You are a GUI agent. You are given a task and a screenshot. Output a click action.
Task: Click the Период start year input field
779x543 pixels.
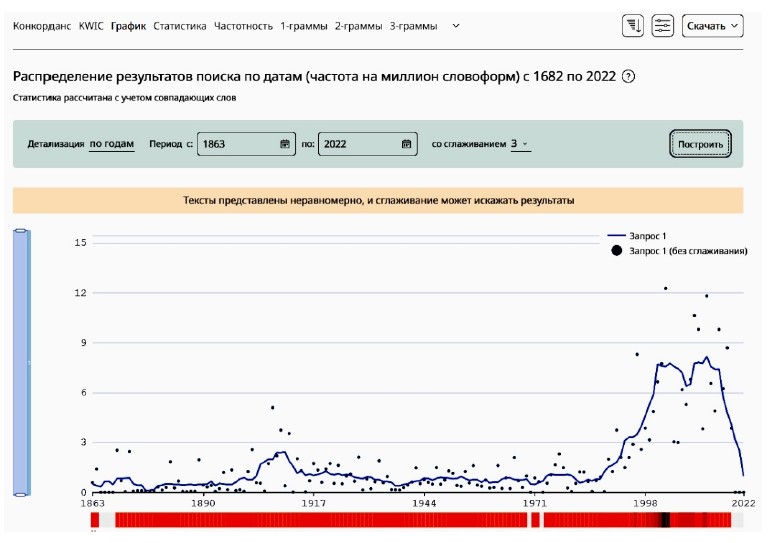[x=238, y=144]
